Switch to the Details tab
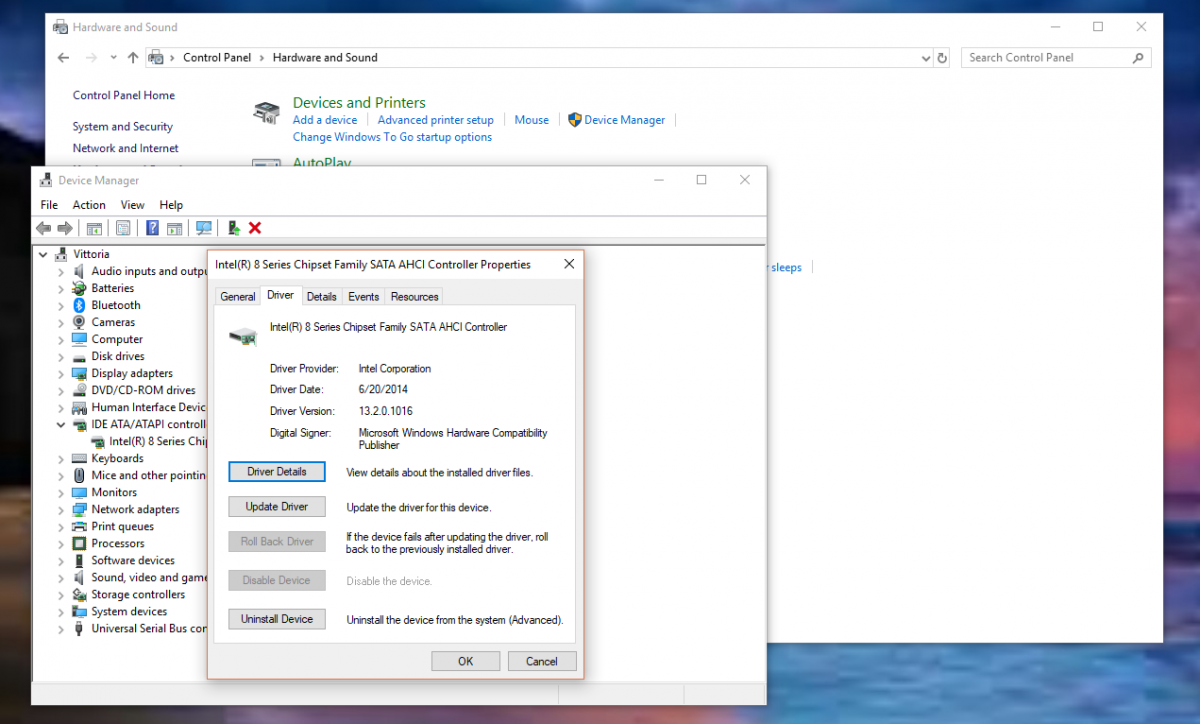 321,297
